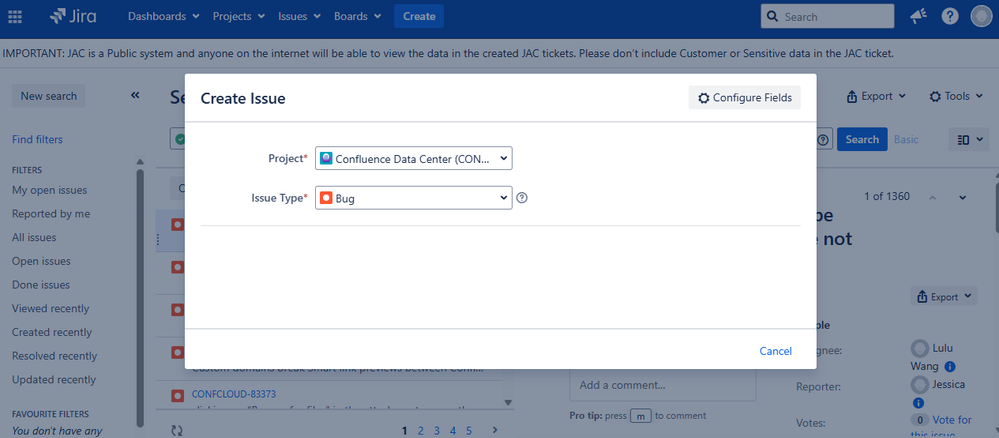The image size is (999, 438).
Task: Open the Help question mark icon
Action: click(950, 17)
